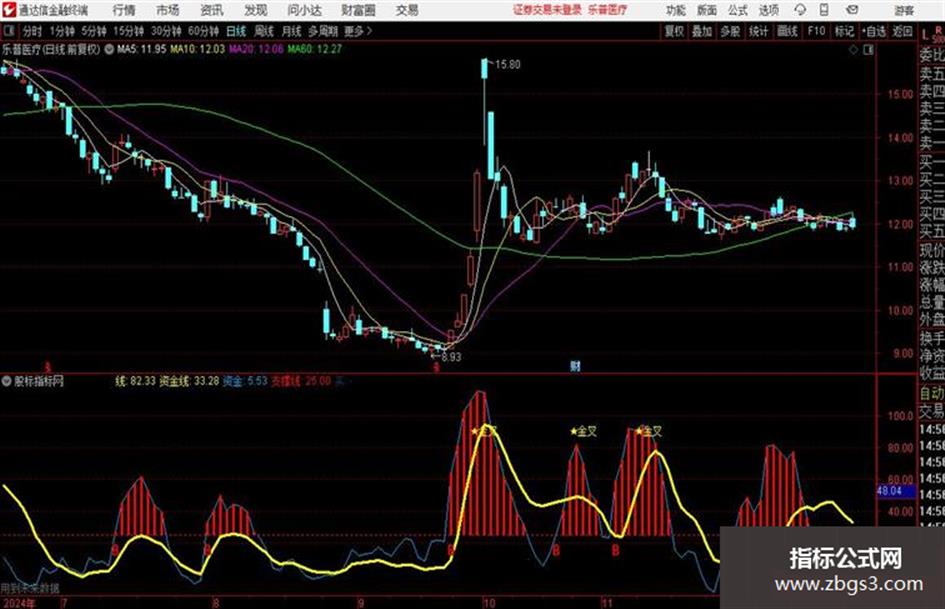
Task: Click the F10 company info button
Action: point(816,31)
